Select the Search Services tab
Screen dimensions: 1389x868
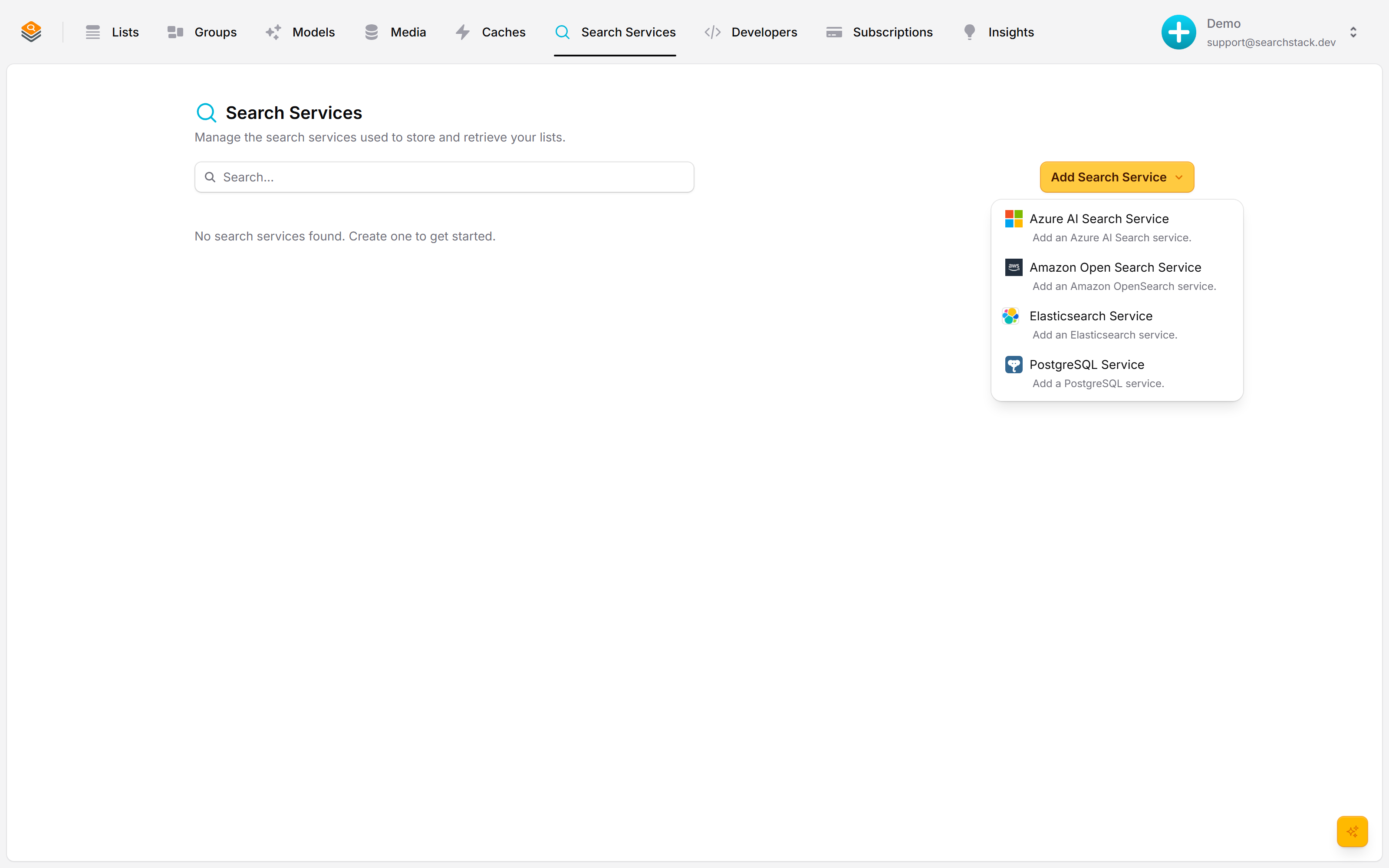[615, 32]
